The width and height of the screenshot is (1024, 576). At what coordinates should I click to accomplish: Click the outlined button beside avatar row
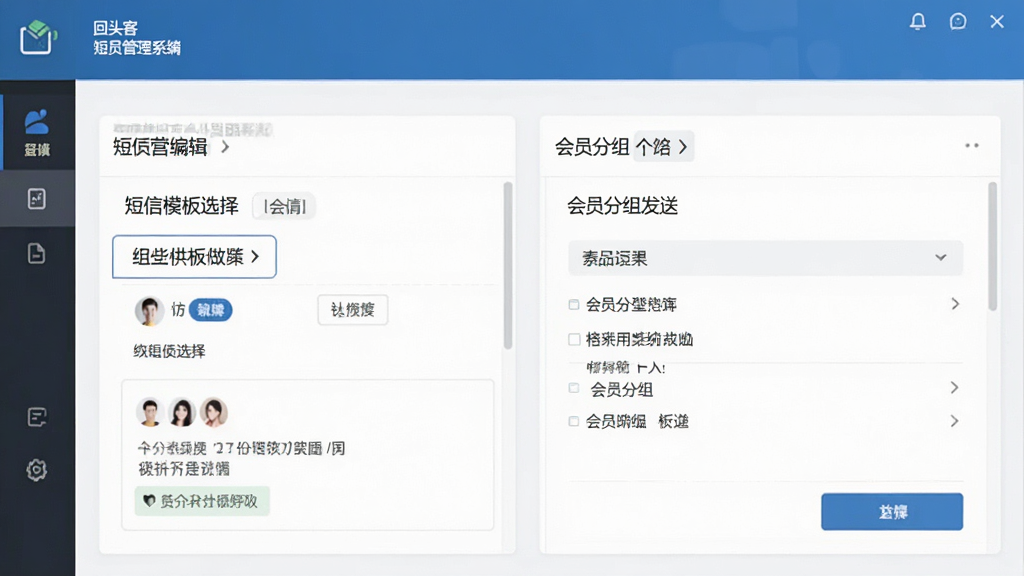[x=353, y=310]
